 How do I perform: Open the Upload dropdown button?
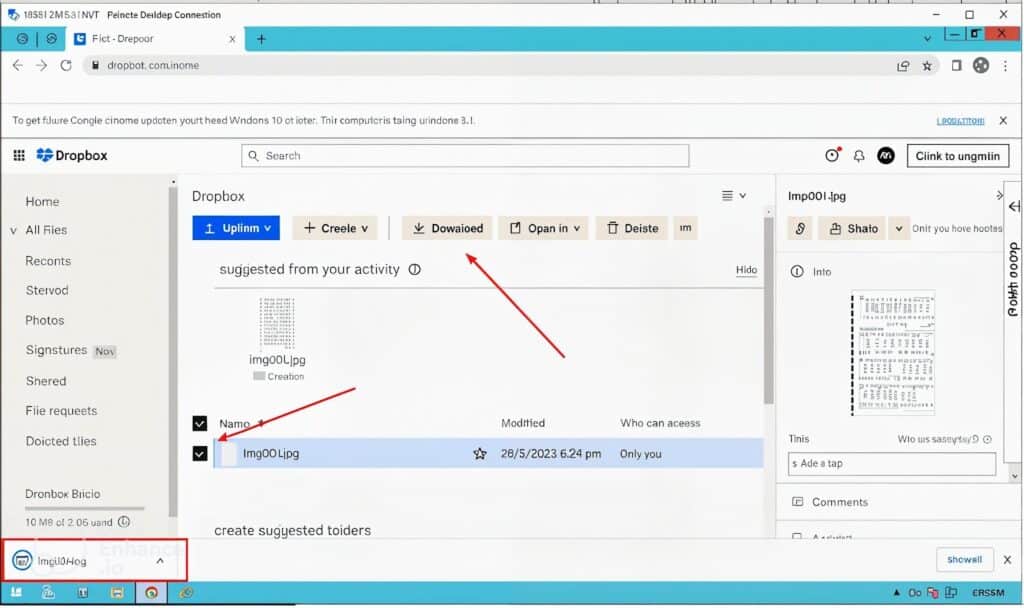click(x=236, y=228)
